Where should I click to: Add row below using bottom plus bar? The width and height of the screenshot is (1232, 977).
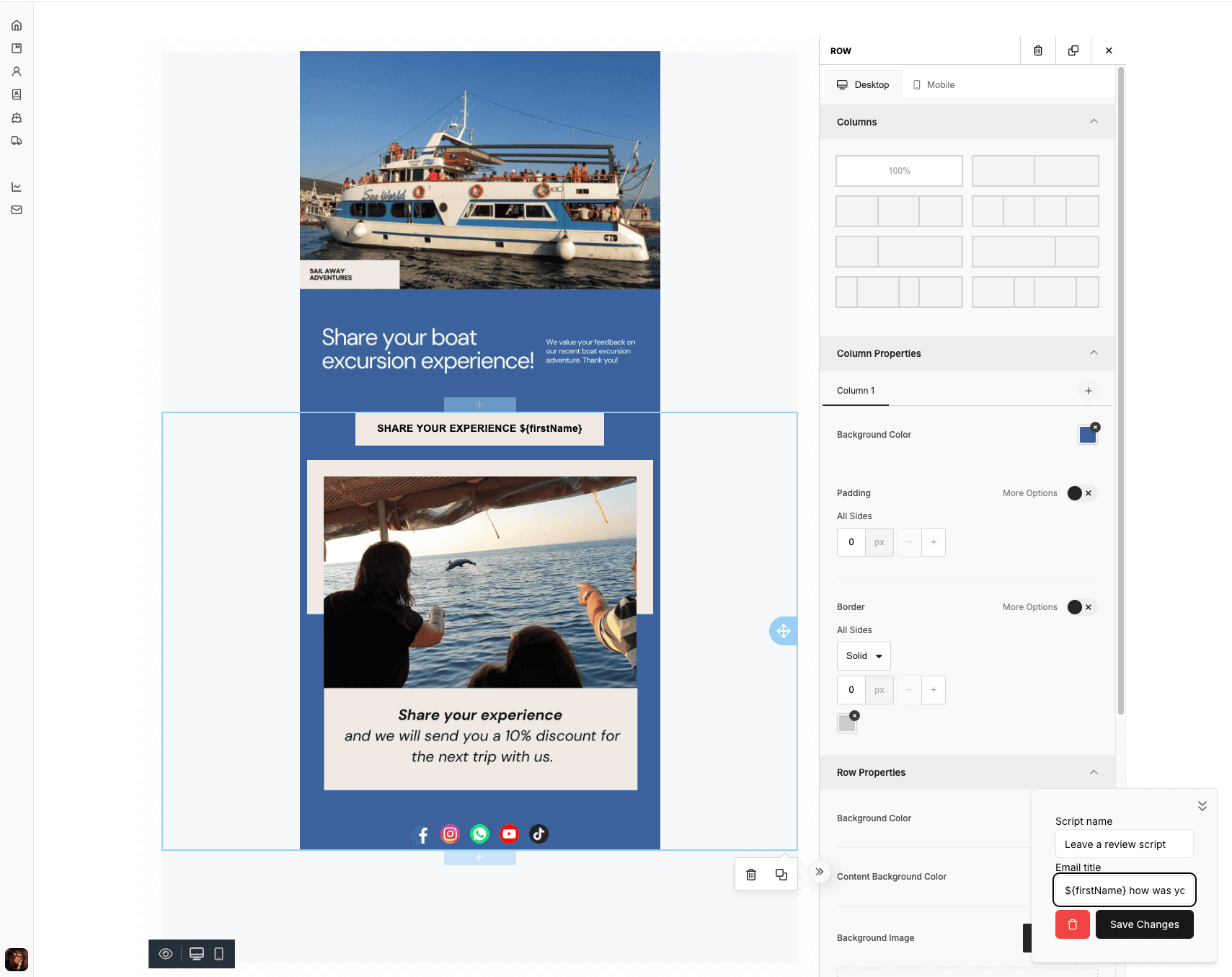[x=480, y=858]
